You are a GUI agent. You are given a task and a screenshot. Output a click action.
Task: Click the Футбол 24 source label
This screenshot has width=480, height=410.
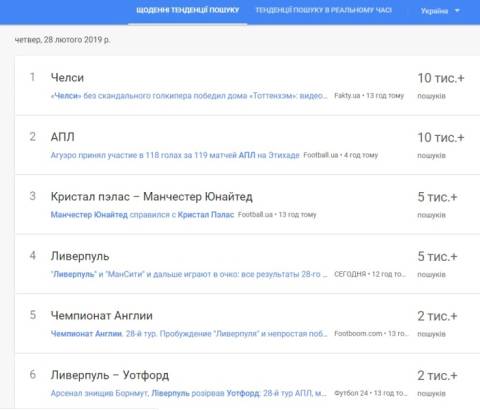coord(351,393)
